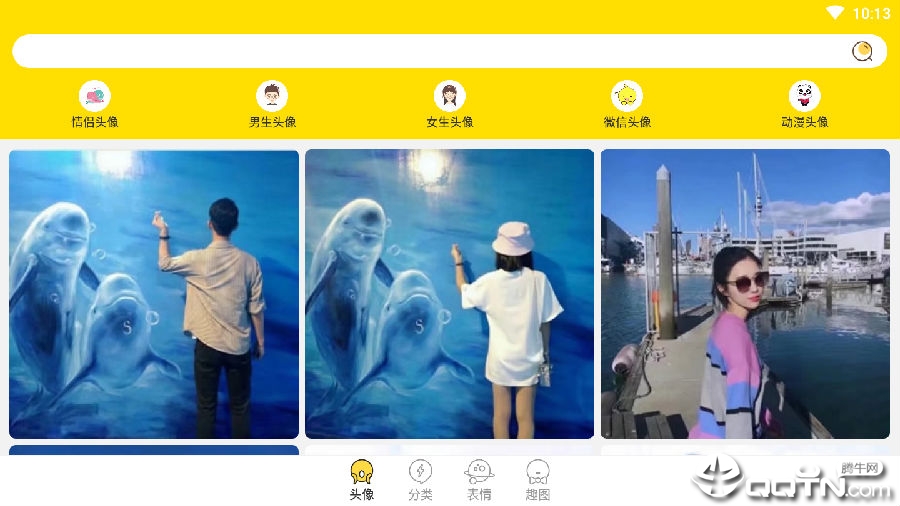Image resolution: width=900 pixels, height=506 pixels.
Task: Open the 情侣头像 category icon
Action: pos(95,96)
